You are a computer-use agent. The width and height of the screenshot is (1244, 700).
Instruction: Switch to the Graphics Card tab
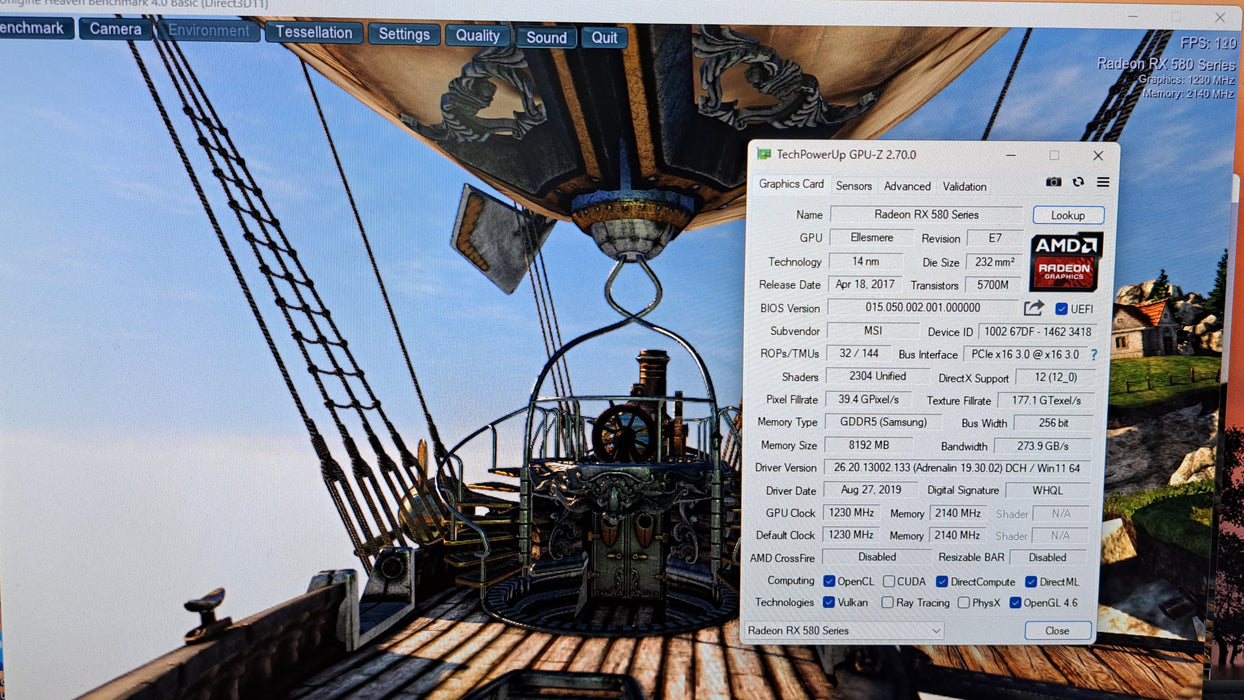tap(791, 184)
